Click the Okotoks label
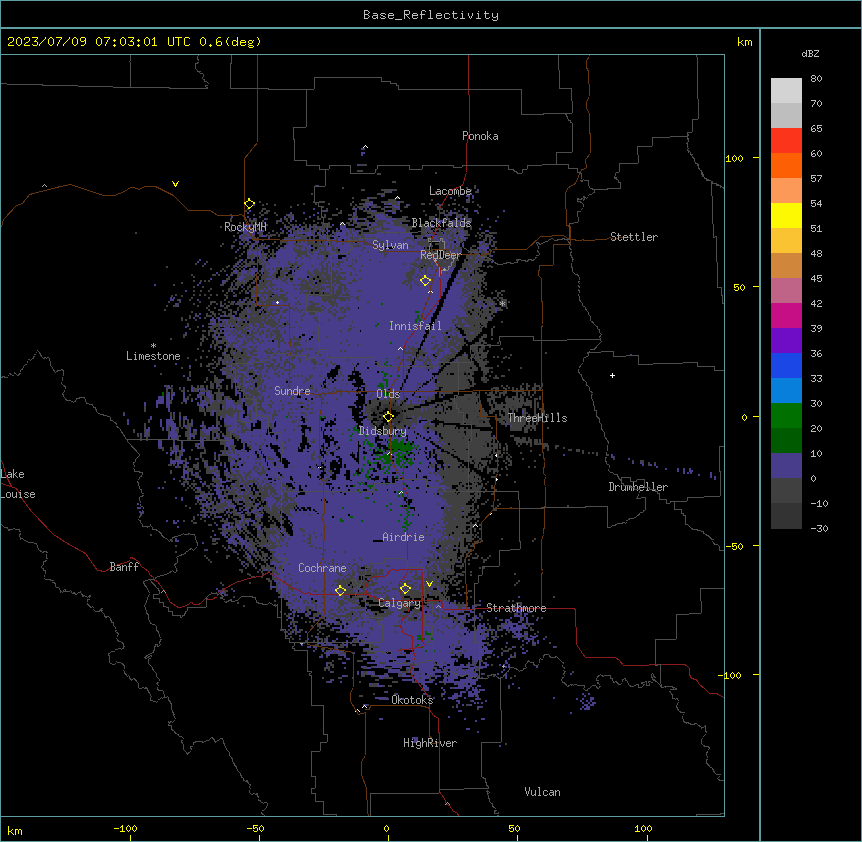This screenshot has height=842, width=862. pos(412,700)
